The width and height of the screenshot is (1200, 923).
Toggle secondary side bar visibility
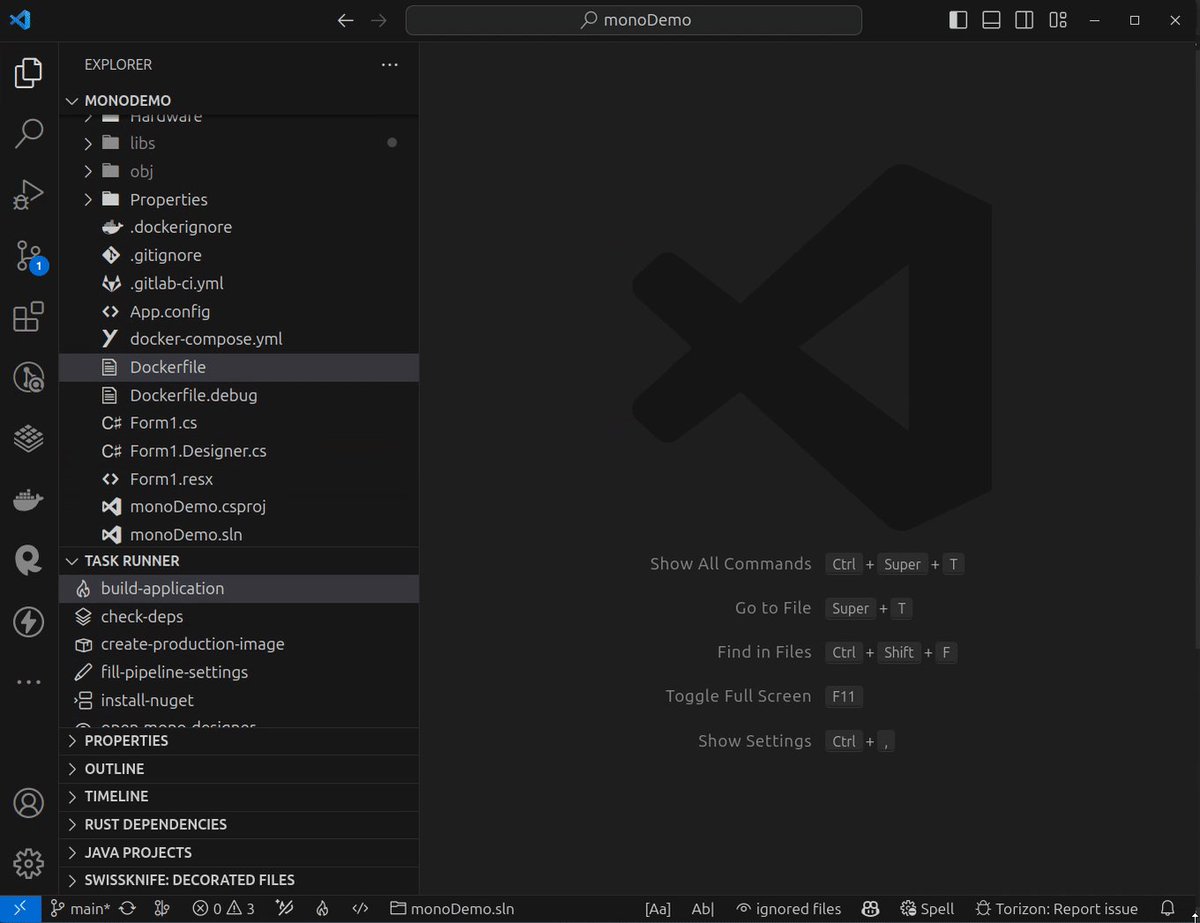tap(1024, 20)
